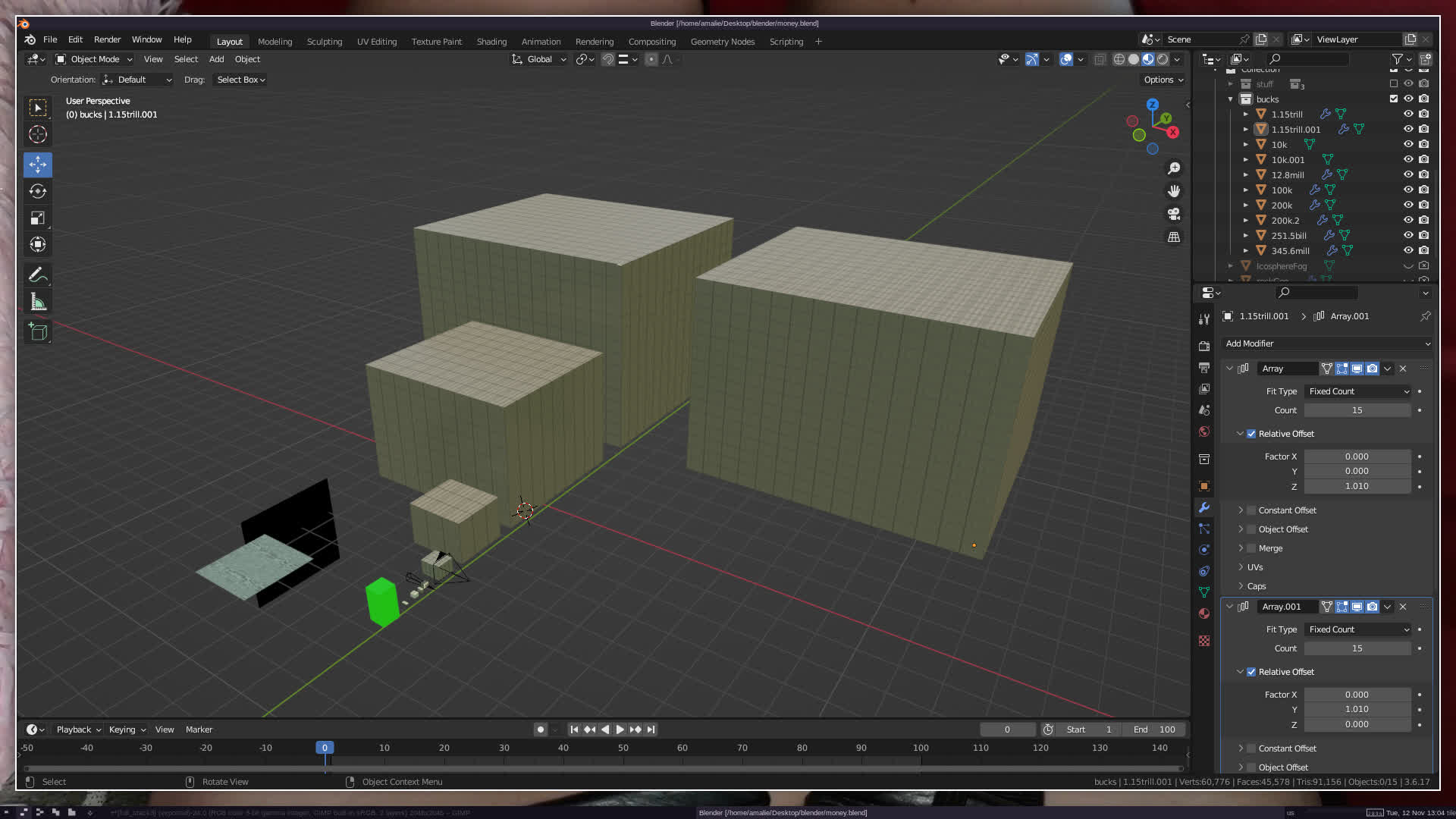Open the Render menu
Screen dimensions: 1456x819
point(107,39)
